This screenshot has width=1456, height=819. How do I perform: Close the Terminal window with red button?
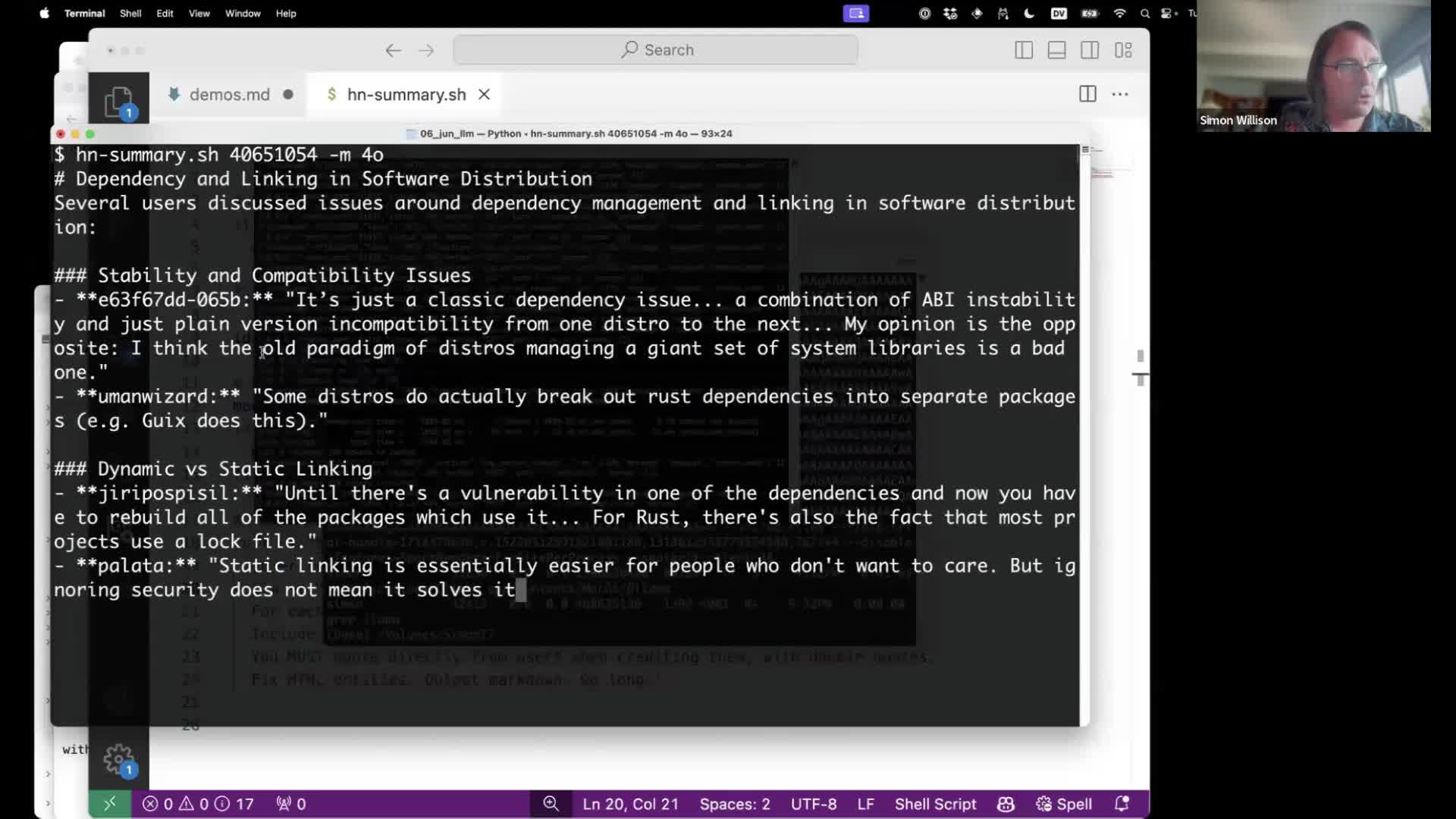coord(61,134)
